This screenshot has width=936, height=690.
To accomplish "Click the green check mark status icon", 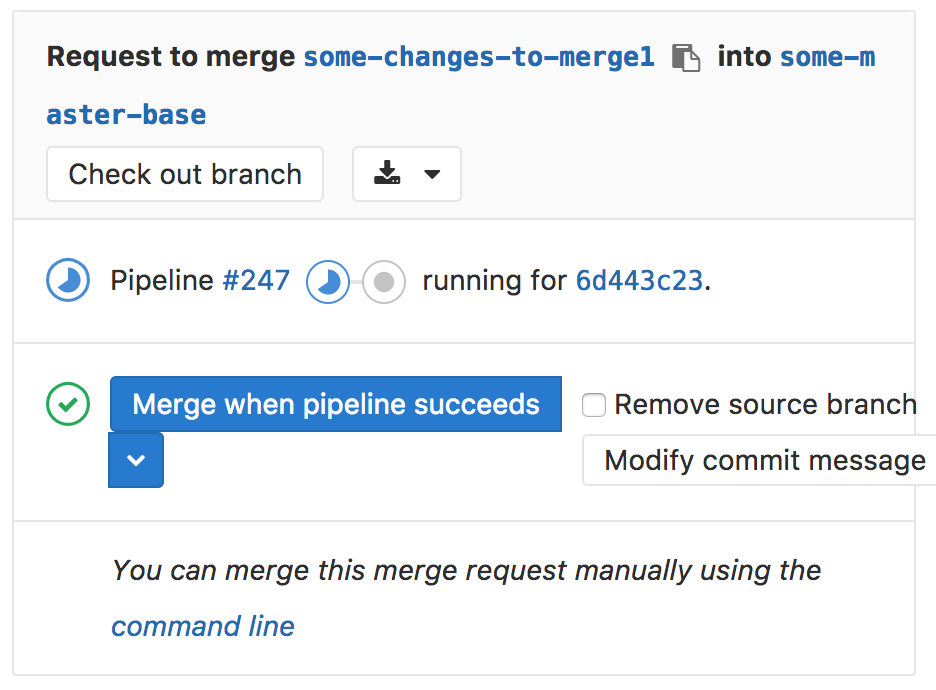I will [x=69, y=404].
